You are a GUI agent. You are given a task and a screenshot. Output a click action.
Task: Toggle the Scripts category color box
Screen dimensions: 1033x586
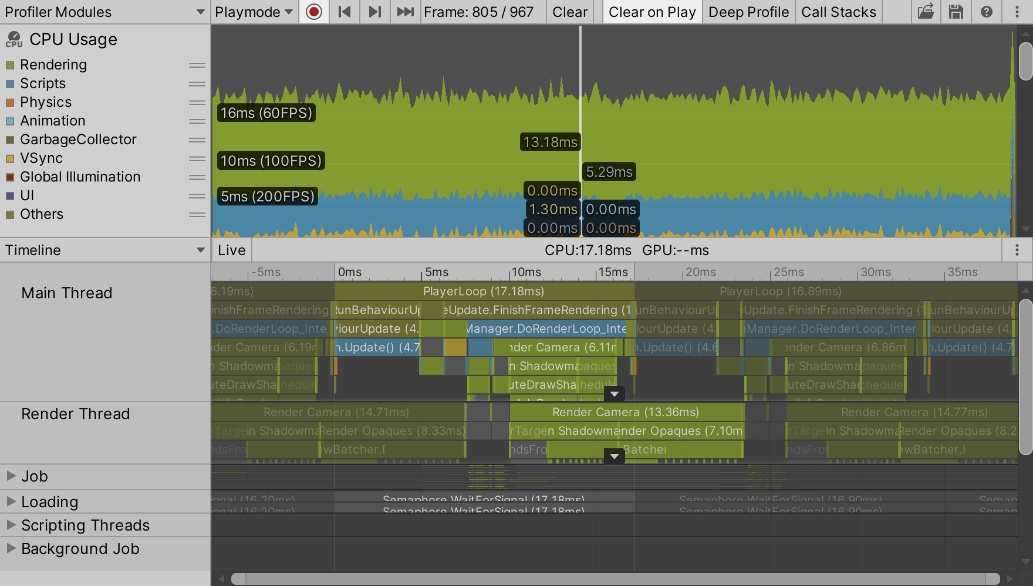[x=10, y=84]
